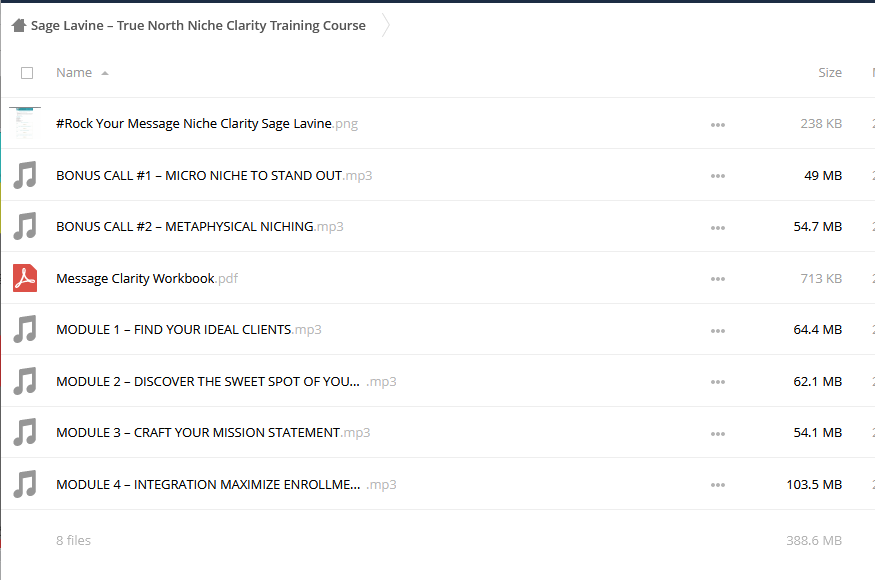Screen dimensions: 875x580
Task: Open more options for Message Clarity Workbook
Action: coord(718,279)
